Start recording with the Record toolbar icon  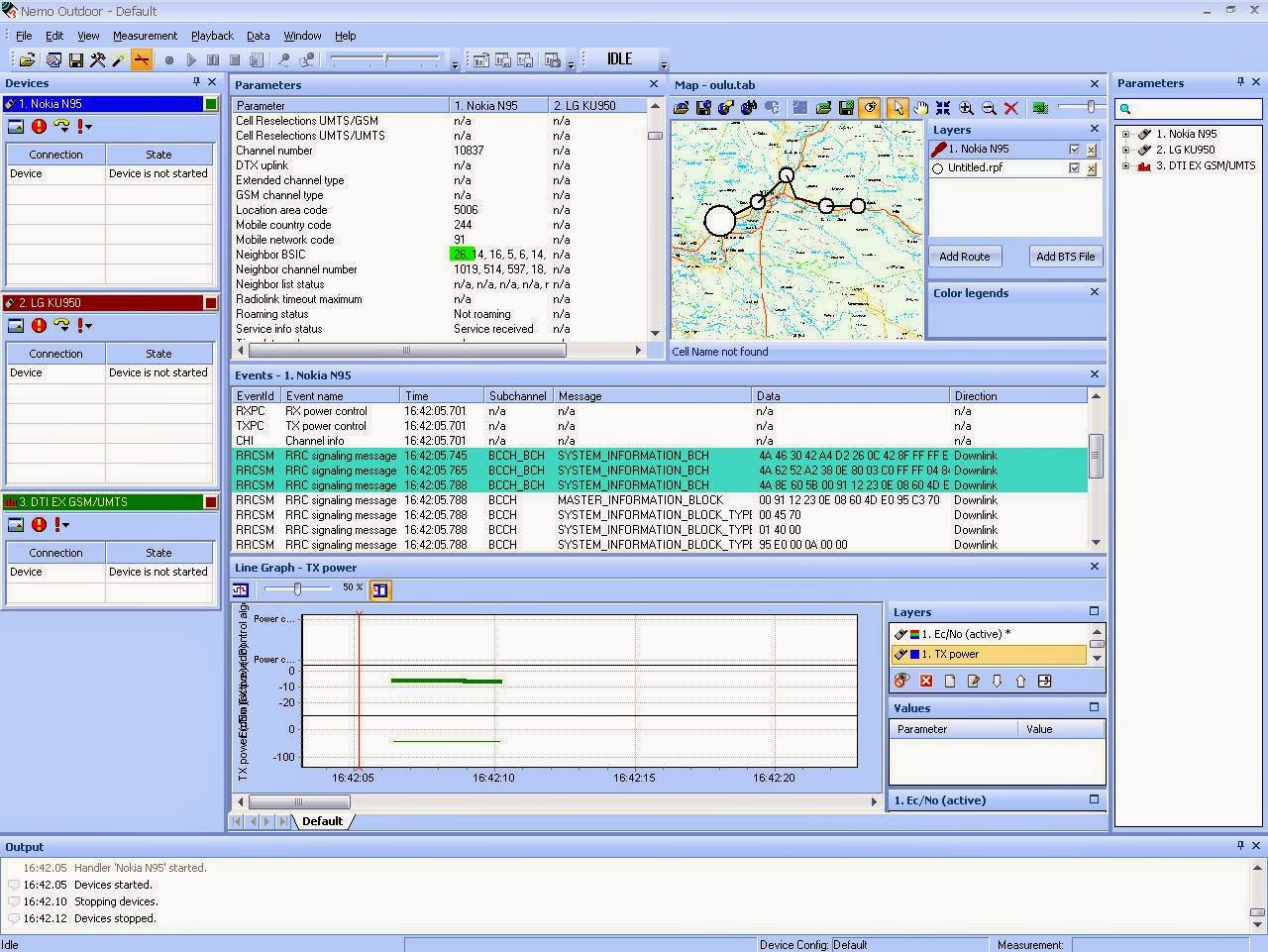click(167, 59)
